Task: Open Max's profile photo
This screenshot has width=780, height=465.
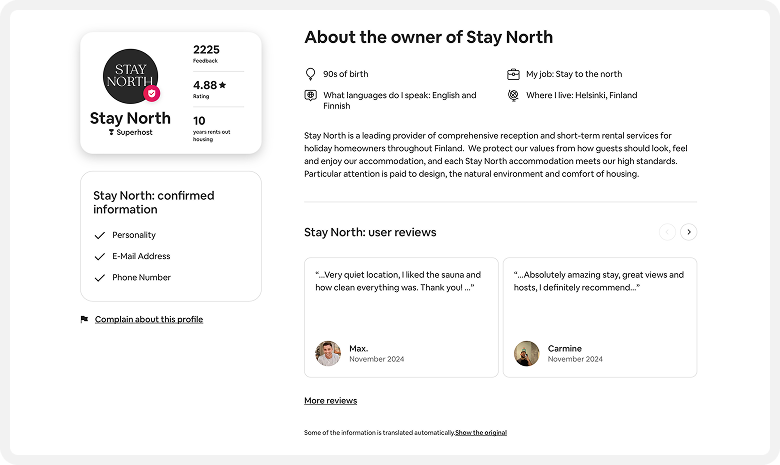Action: pyautogui.click(x=328, y=353)
